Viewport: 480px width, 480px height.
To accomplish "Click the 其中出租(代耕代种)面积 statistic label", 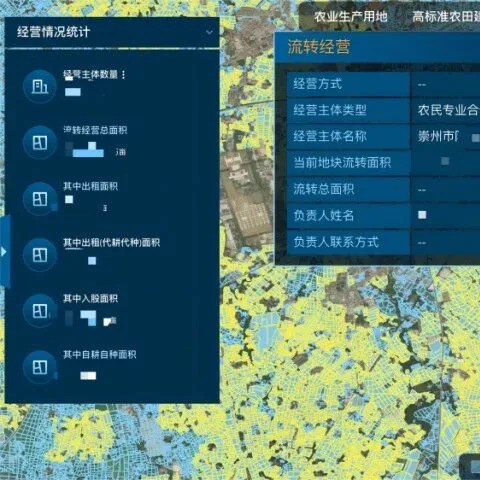I will click(112, 242).
